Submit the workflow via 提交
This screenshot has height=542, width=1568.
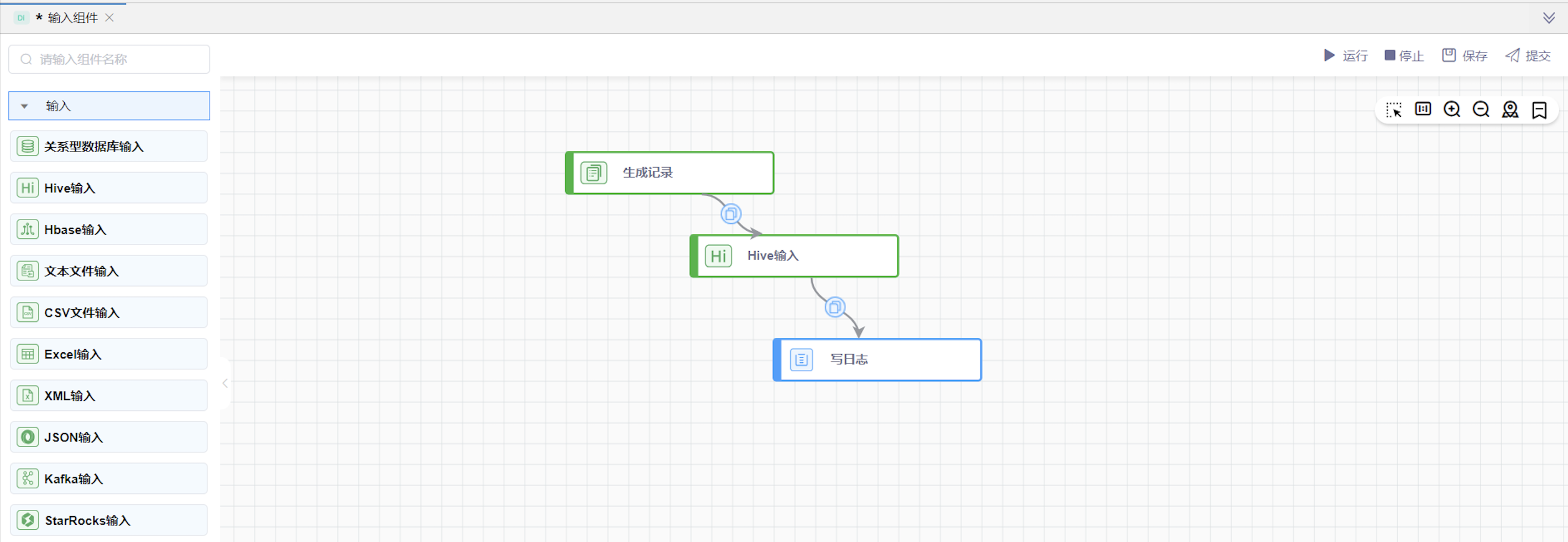[x=1528, y=56]
